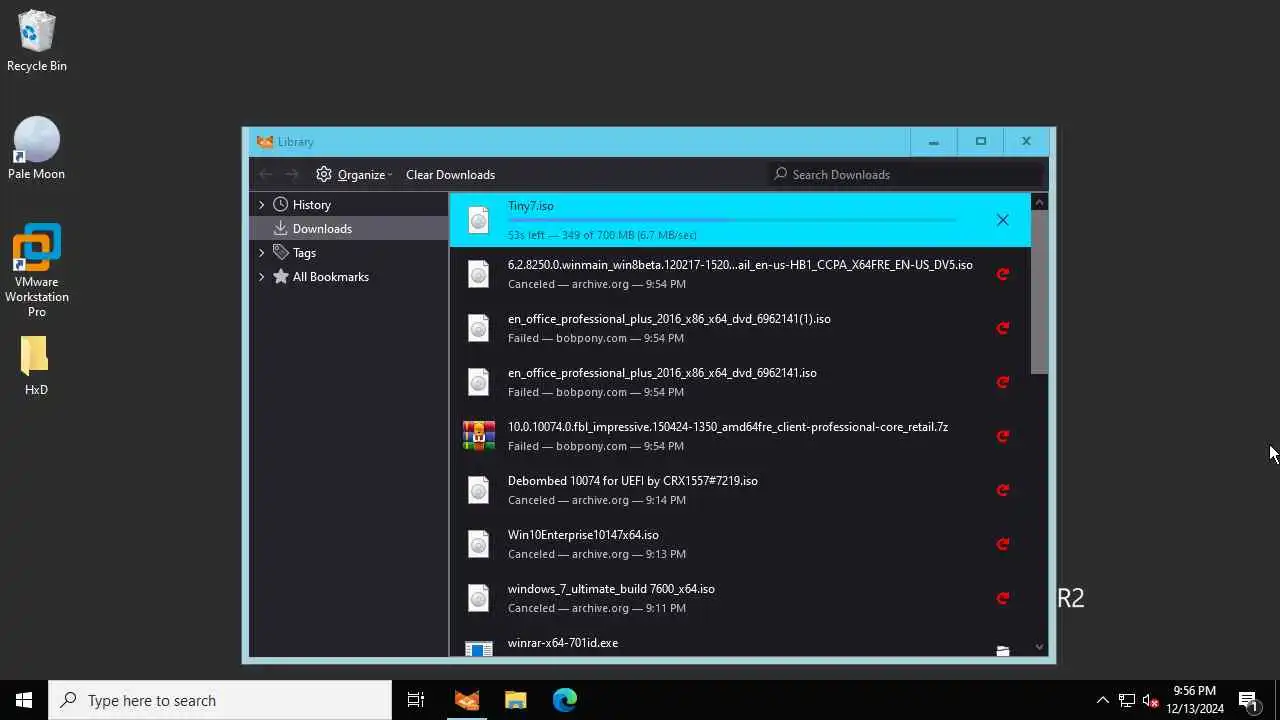This screenshot has height=720, width=1280.
Task: Retry the en_office_professional_plus_2016 (1).iso download
Action: coord(1002,328)
